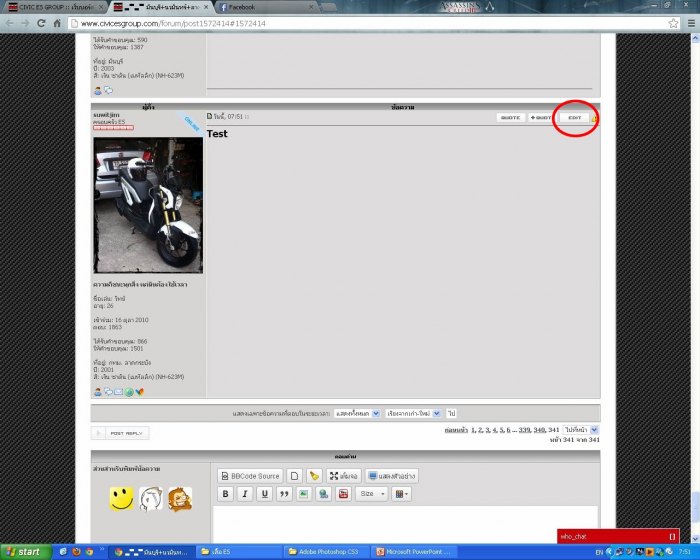Click the browser home icon
The image size is (700, 560).
(x=57, y=23)
